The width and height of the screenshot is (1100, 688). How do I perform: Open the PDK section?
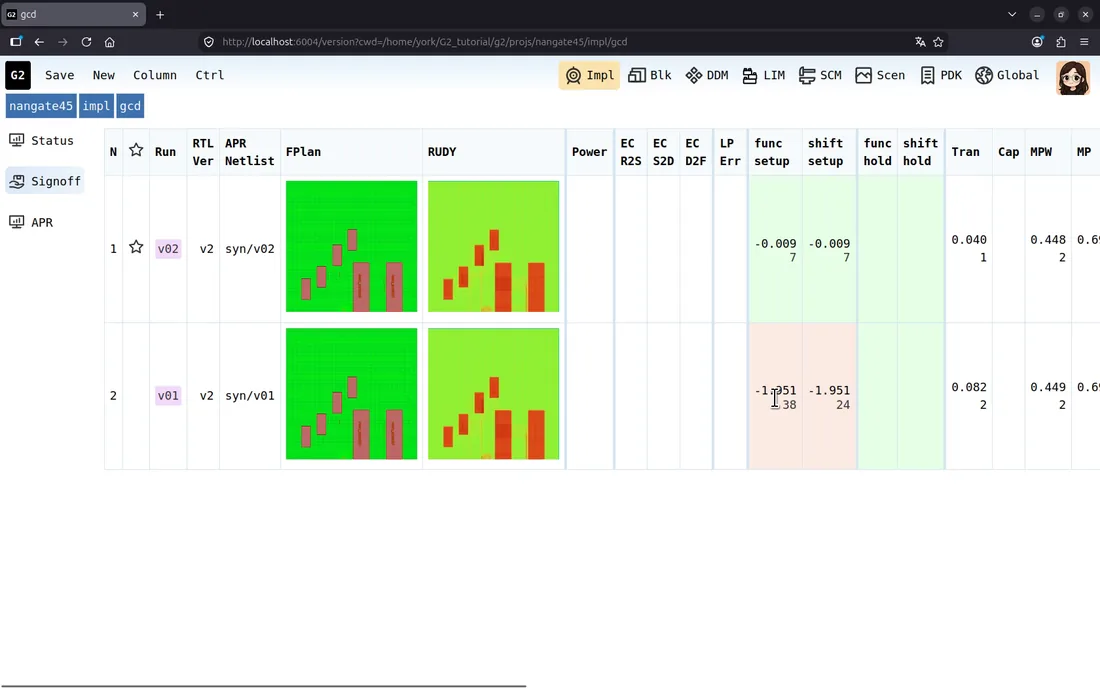click(x=941, y=75)
